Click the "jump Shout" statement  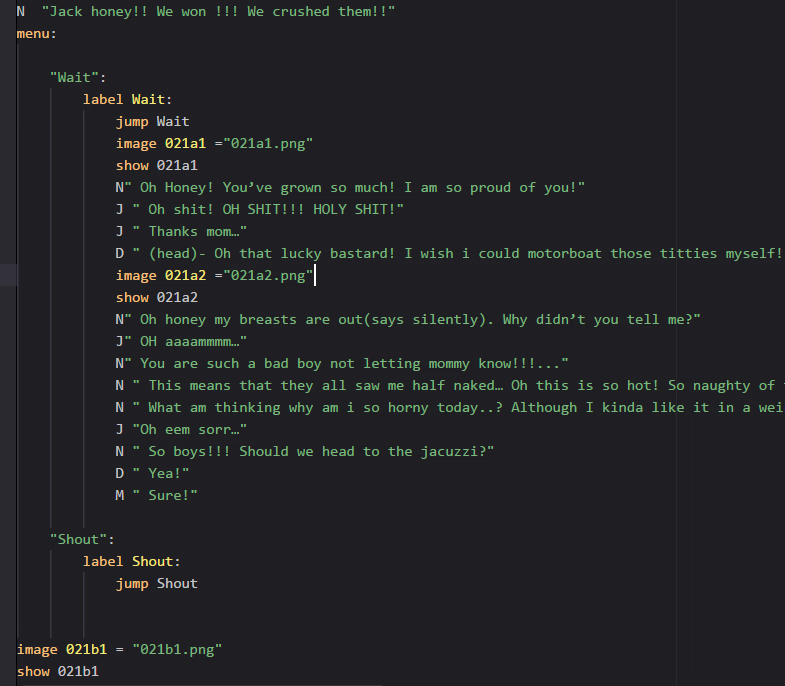click(156, 583)
